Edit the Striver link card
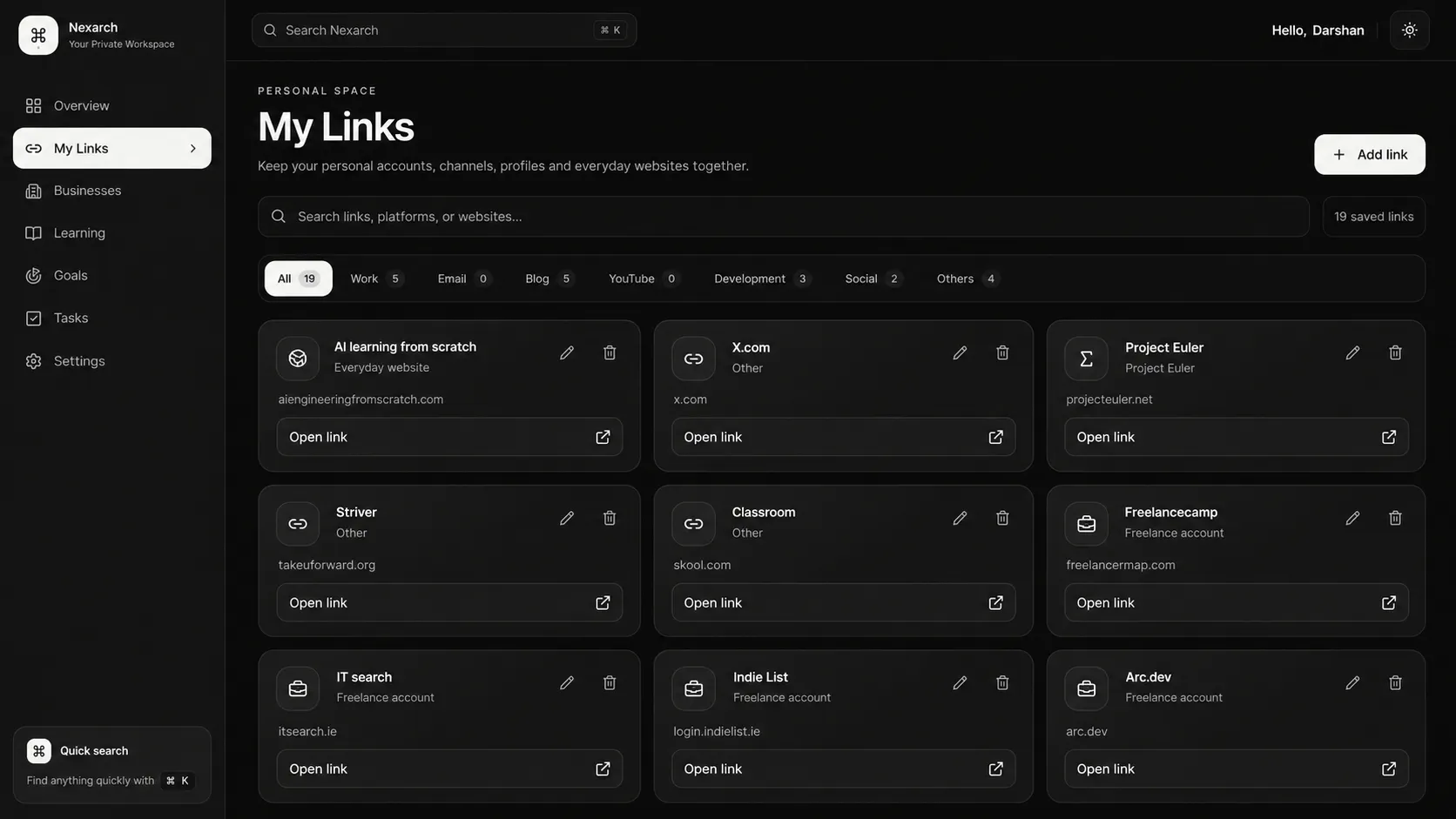The image size is (1456, 819). (567, 518)
